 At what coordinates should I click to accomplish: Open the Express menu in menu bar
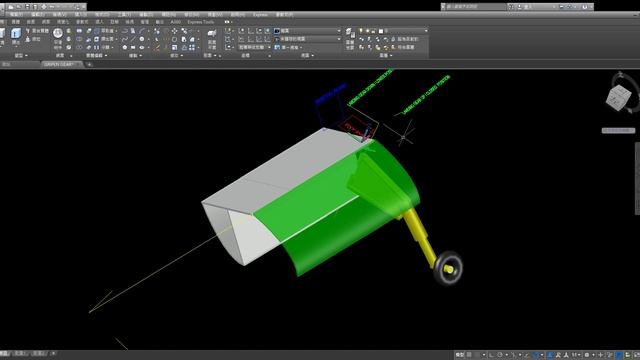pyautogui.click(x=260, y=15)
